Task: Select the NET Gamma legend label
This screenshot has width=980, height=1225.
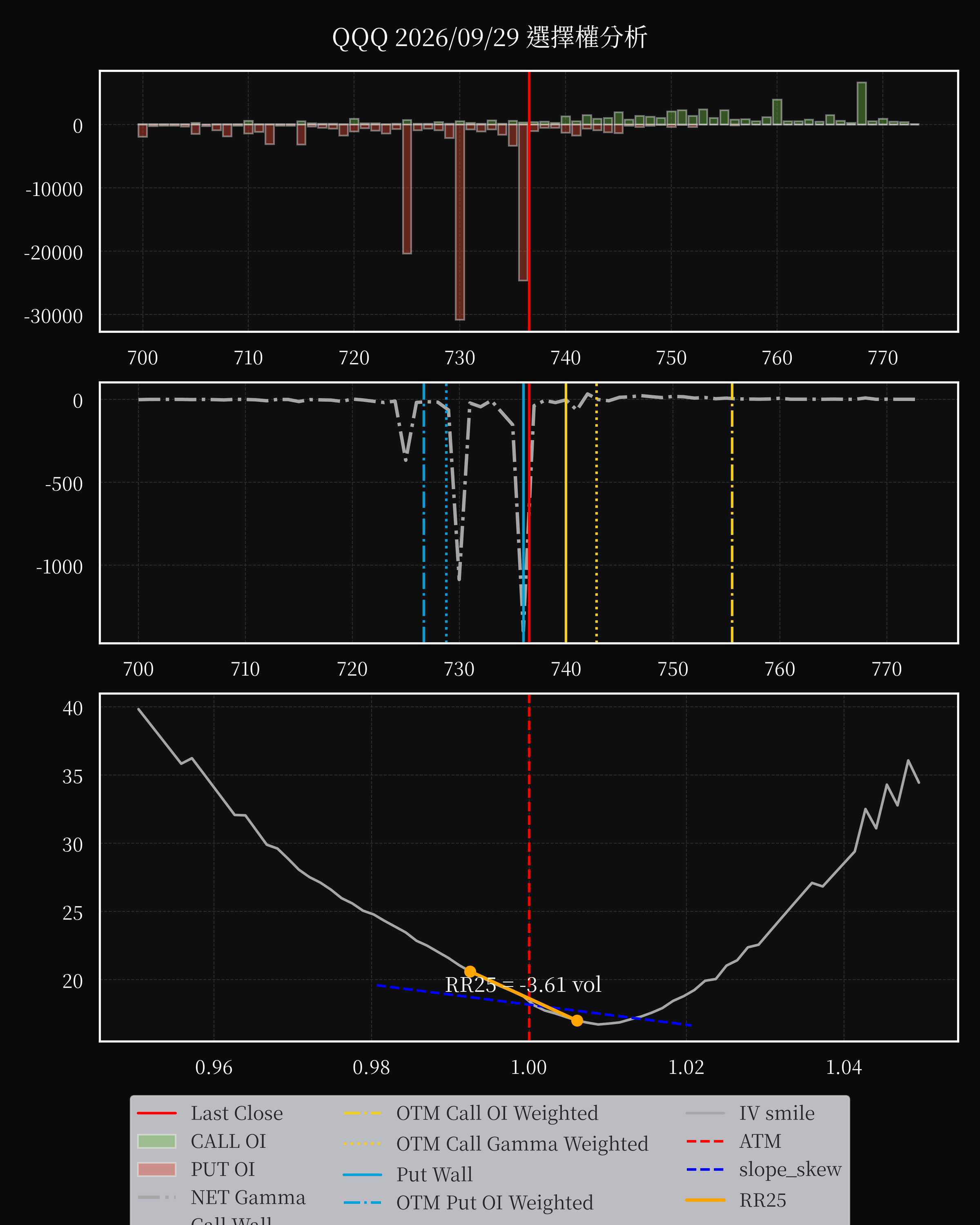Action: point(248,1197)
